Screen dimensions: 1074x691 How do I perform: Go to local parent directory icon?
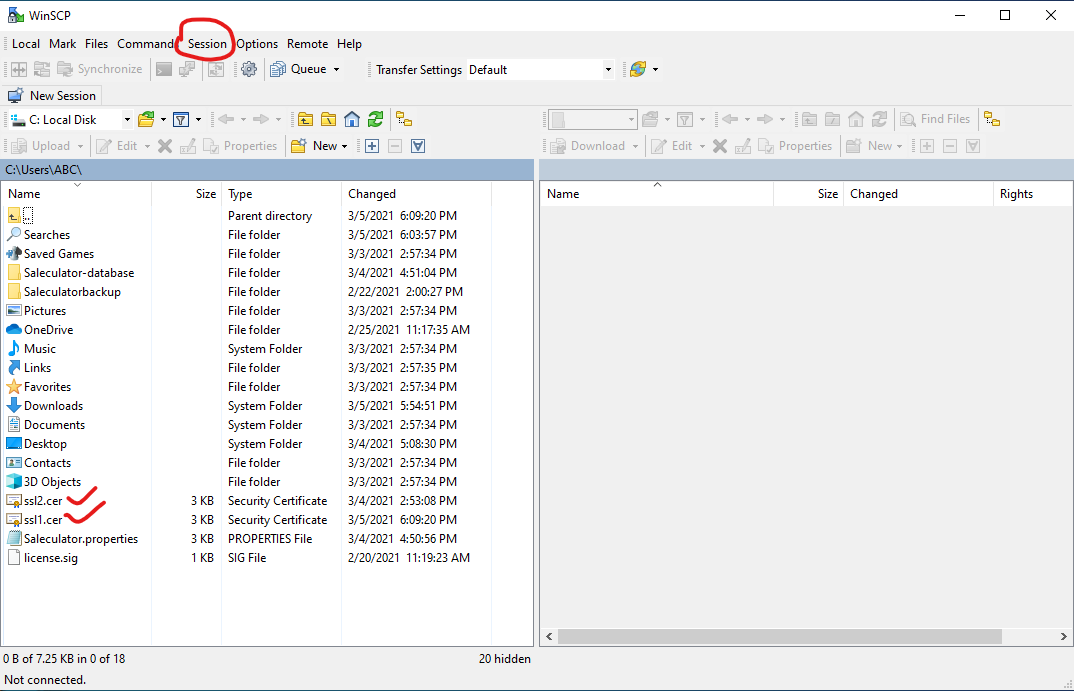[x=305, y=120]
